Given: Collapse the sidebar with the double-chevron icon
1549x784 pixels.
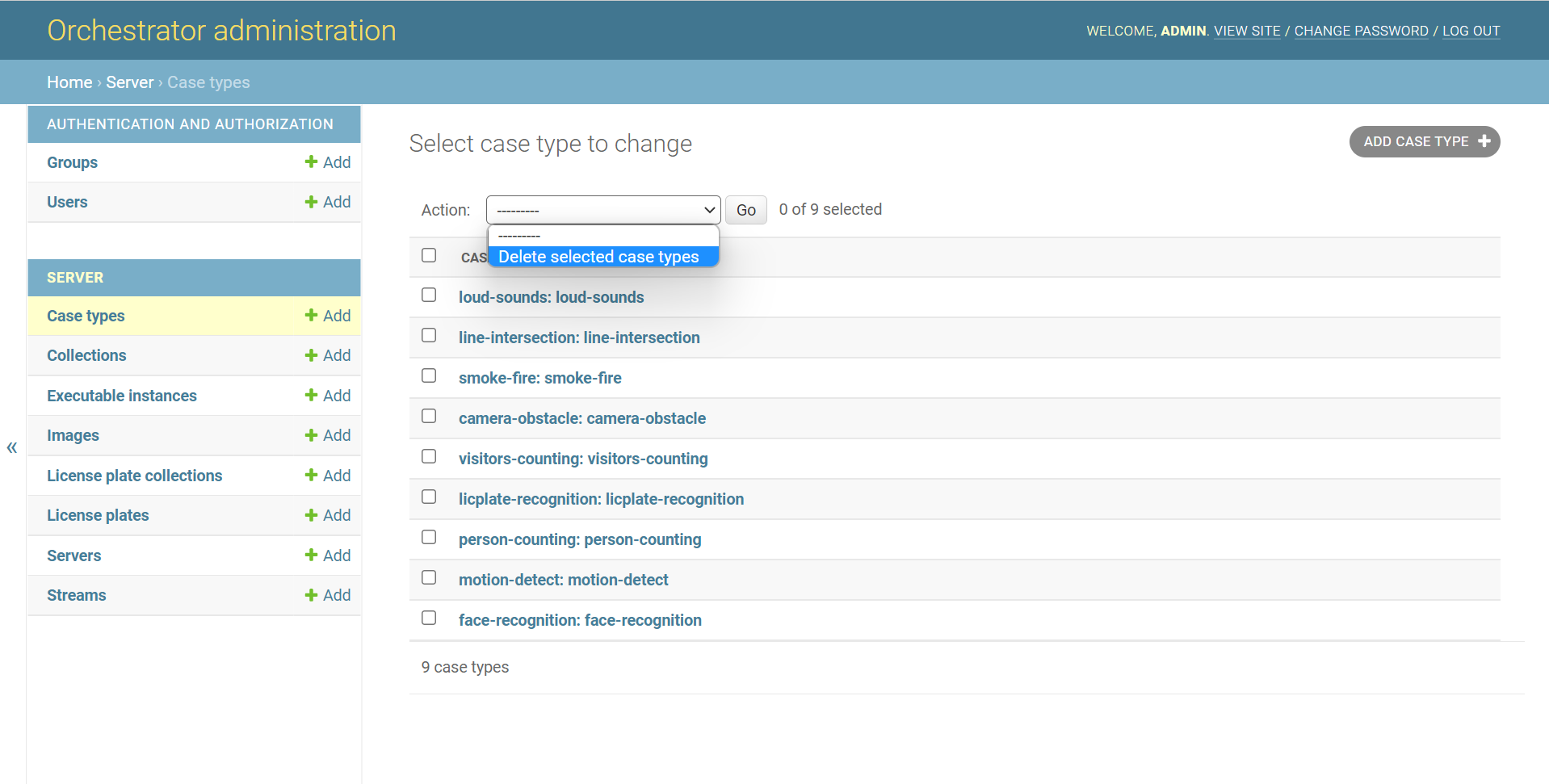Looking at the screenshot, I should pos(12,447).
